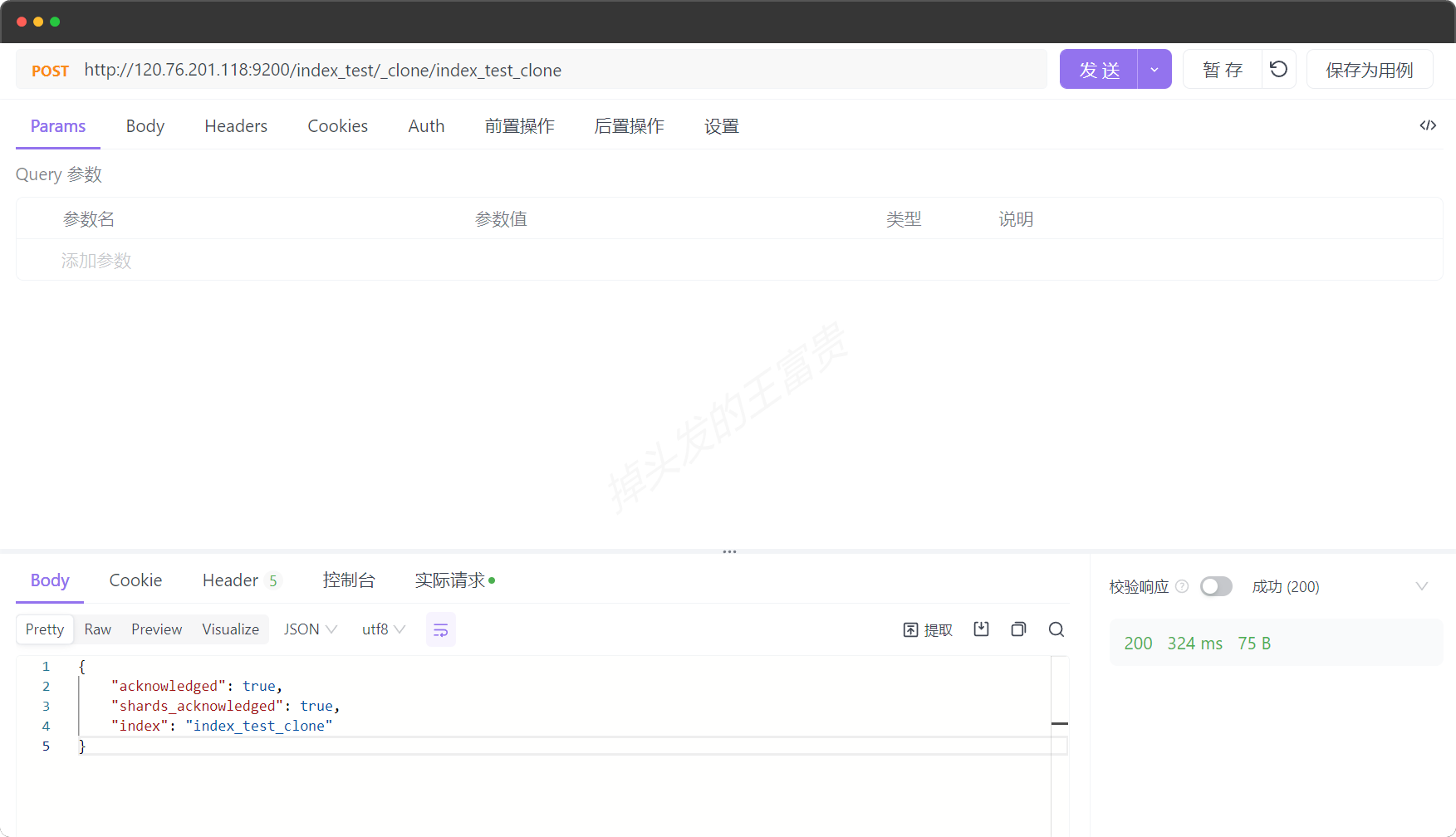The image size is (1456, 837).
Task: Open the 发送 button dropdown arrow
Action: 1155,69
